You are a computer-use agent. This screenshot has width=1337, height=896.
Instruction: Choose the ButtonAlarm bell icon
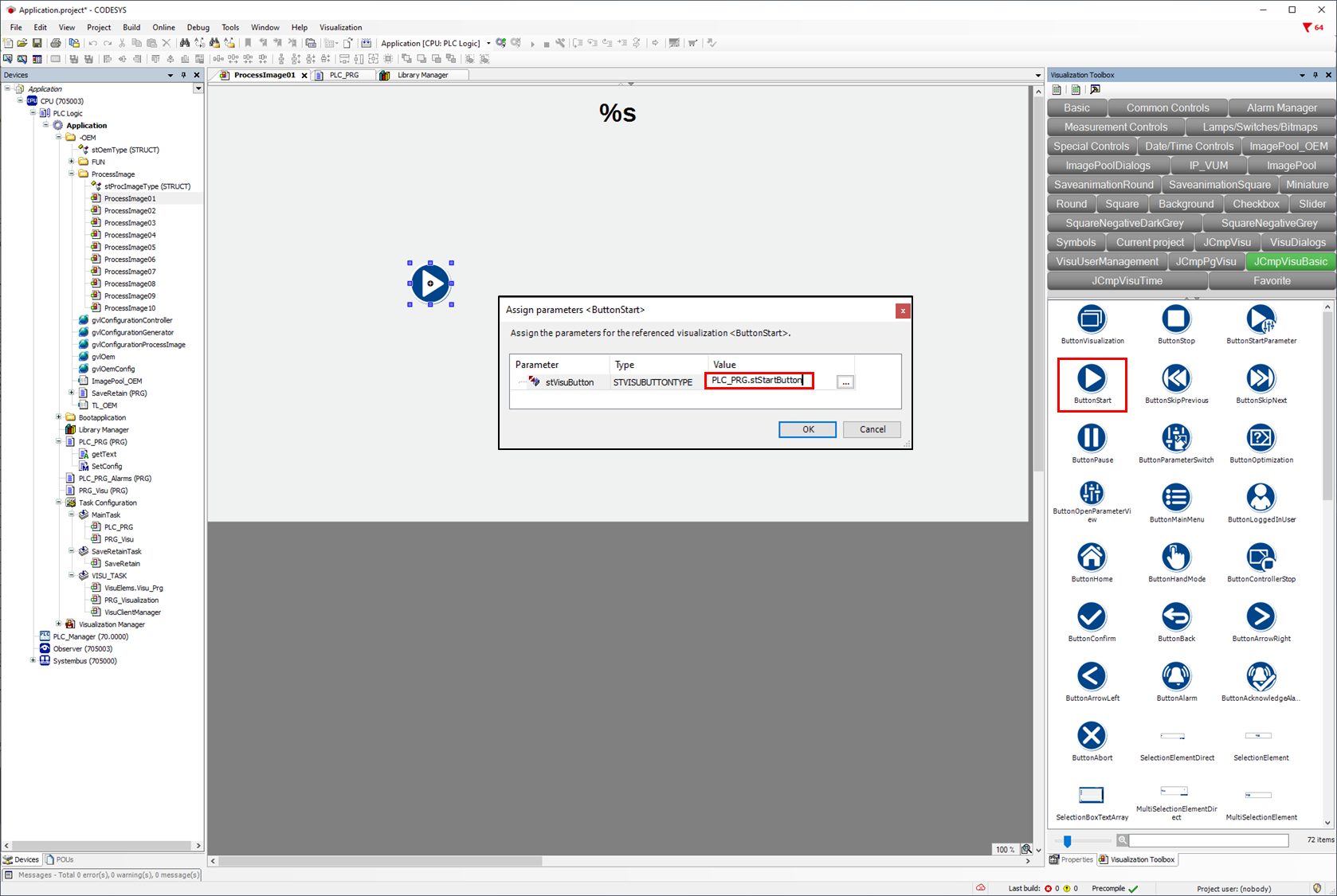[1176, 677]
